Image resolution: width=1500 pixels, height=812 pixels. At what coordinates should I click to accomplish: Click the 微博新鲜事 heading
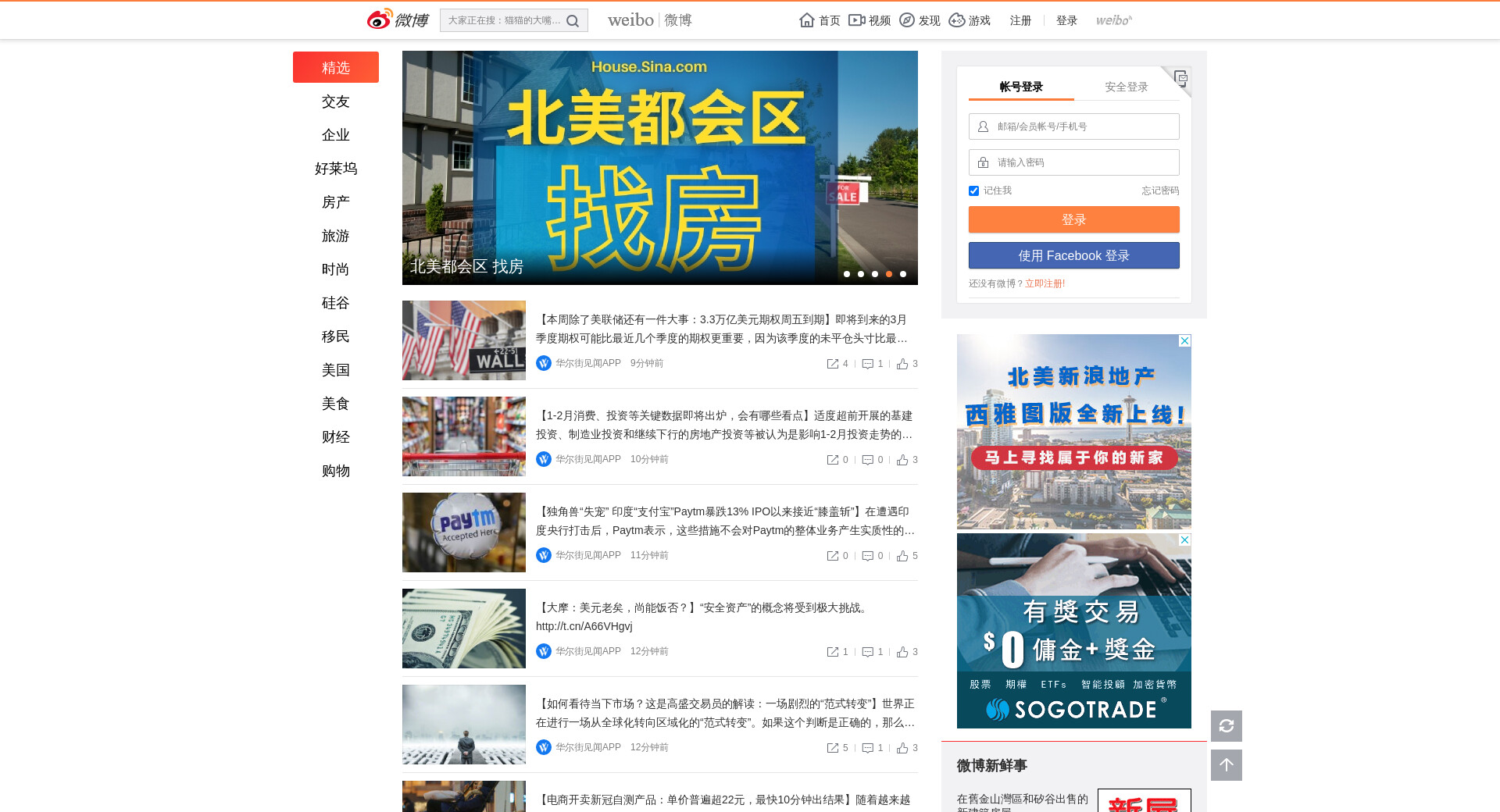point(992,766)
